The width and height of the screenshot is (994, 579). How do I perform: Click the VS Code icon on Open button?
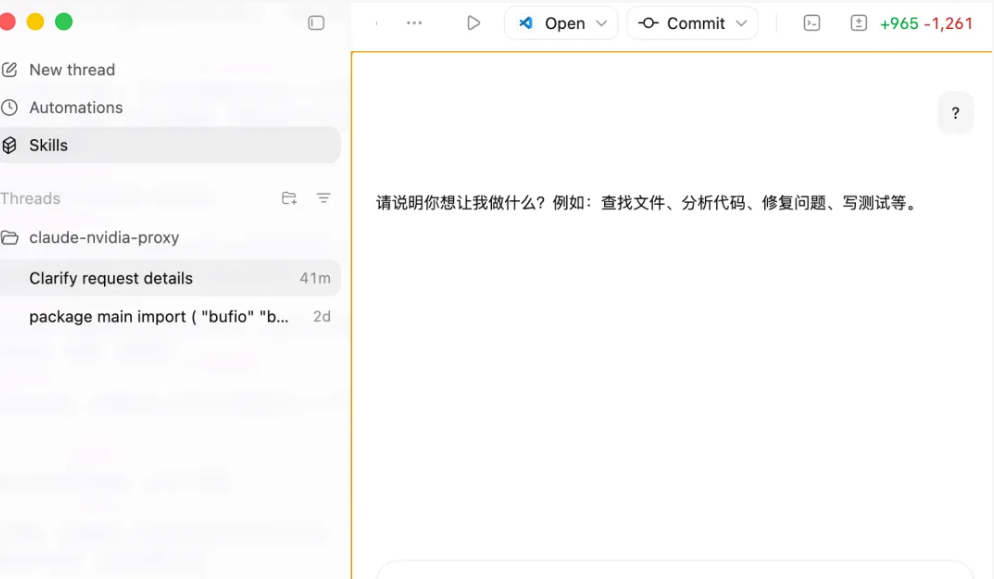click(x=524, y=22)
